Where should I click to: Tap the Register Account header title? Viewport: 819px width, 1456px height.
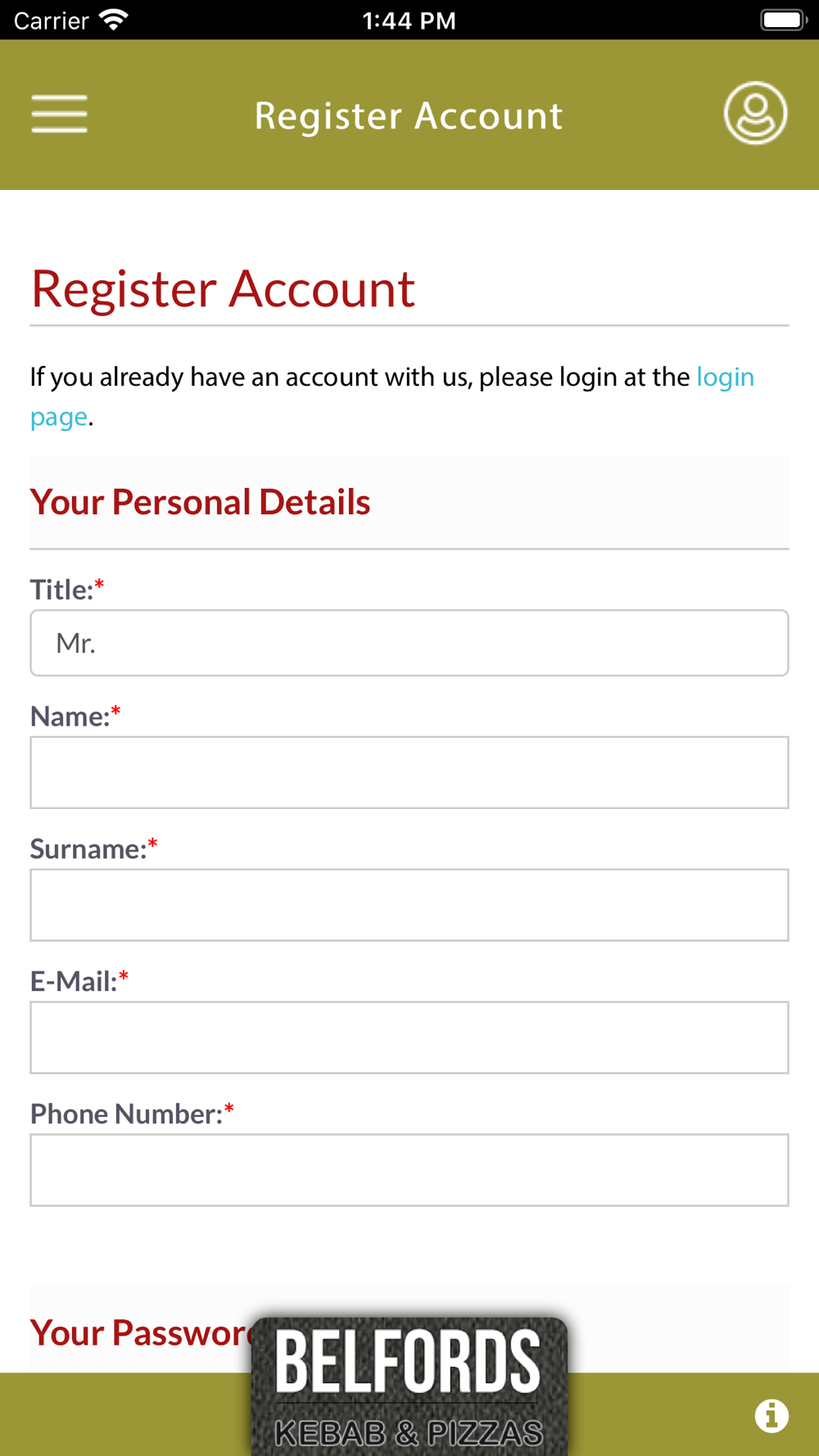click(x=409, y=115)
